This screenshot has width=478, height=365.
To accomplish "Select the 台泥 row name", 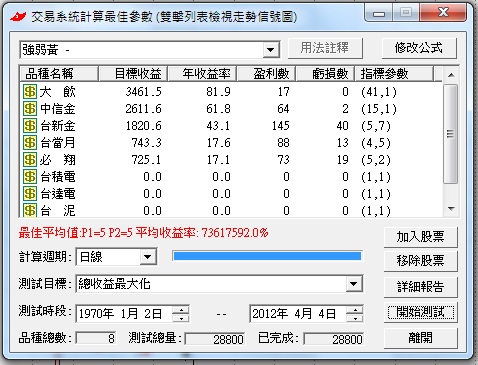I will click(58, 211).
